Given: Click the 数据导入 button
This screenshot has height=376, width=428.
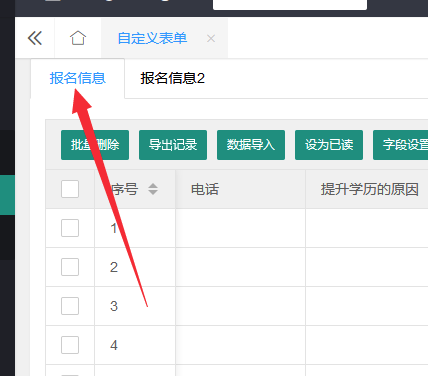Looking at the screenshot, I should (x=251, y=145).
